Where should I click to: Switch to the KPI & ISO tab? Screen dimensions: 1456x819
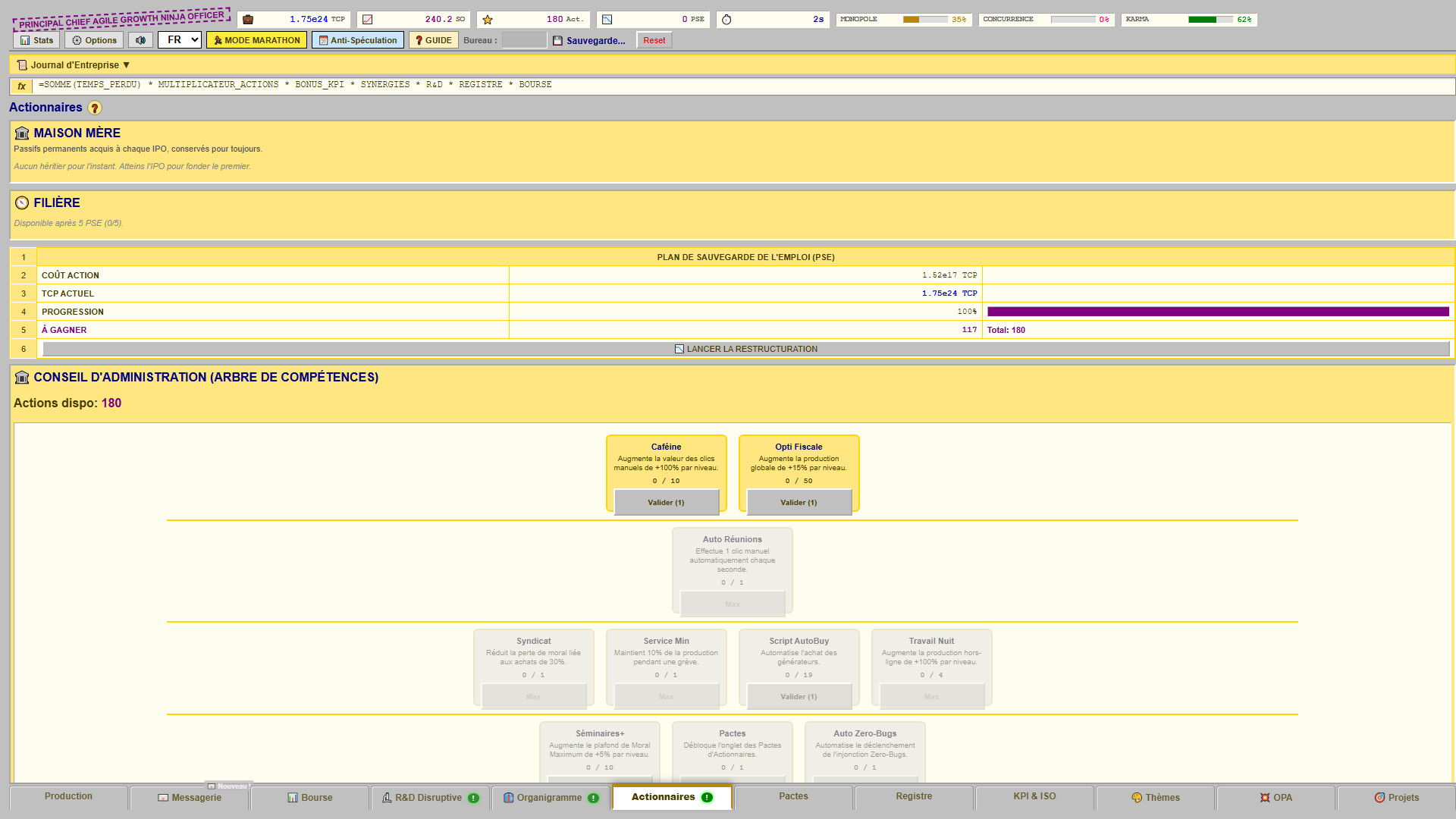[1034, 797]
